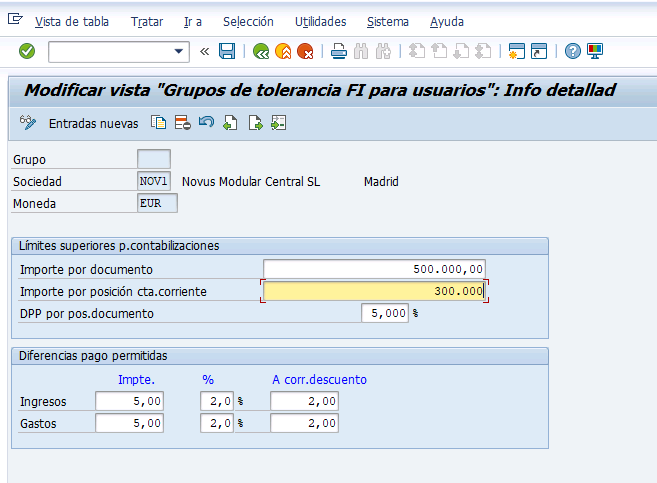Image resolution: width=657 pixels, height=483 pixels.
Task: Toggle display/change glasses-pencil icon
Action: [x=28, y=123]
